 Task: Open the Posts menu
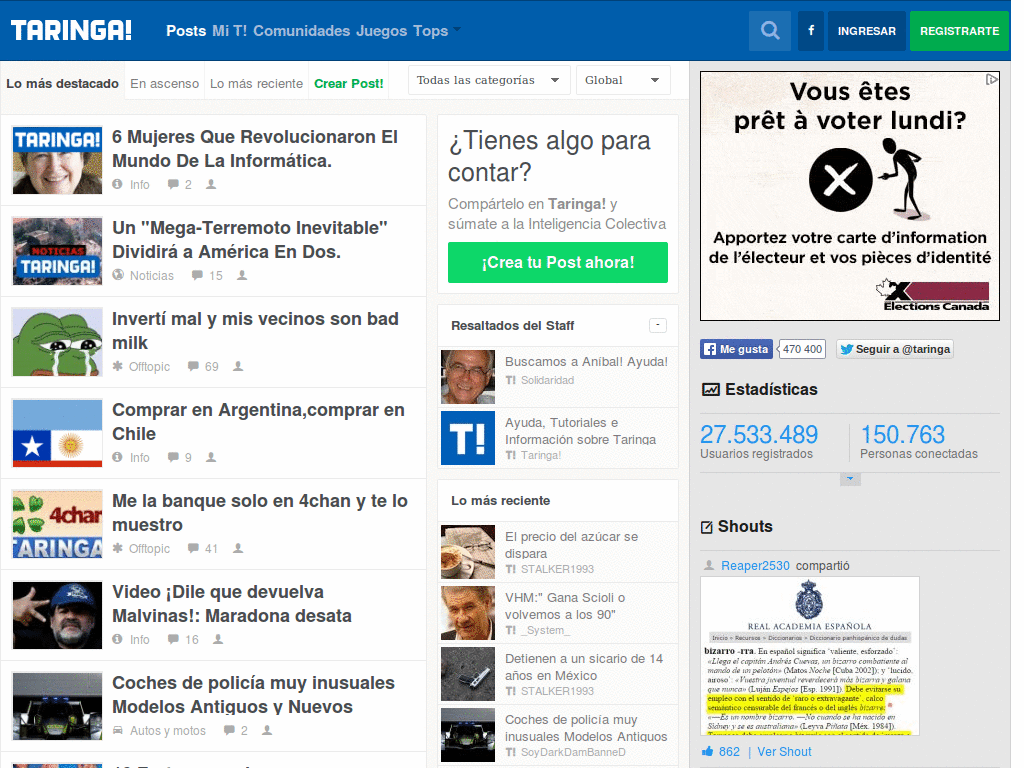(186, 31)
